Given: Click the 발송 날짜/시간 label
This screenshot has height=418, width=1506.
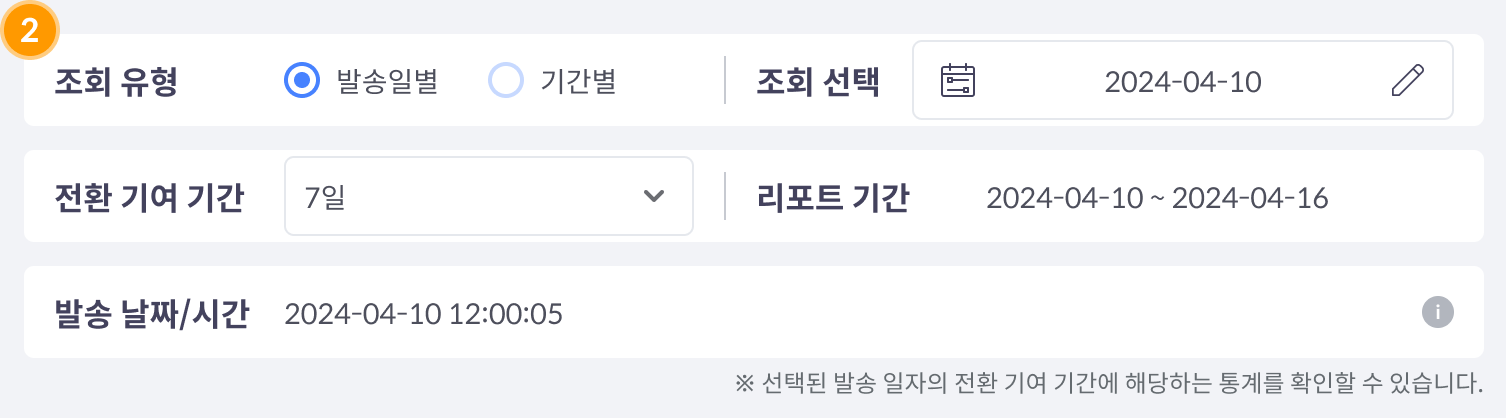Looking at the screenshot, I should pyautogui.click(x=151, y=313).
